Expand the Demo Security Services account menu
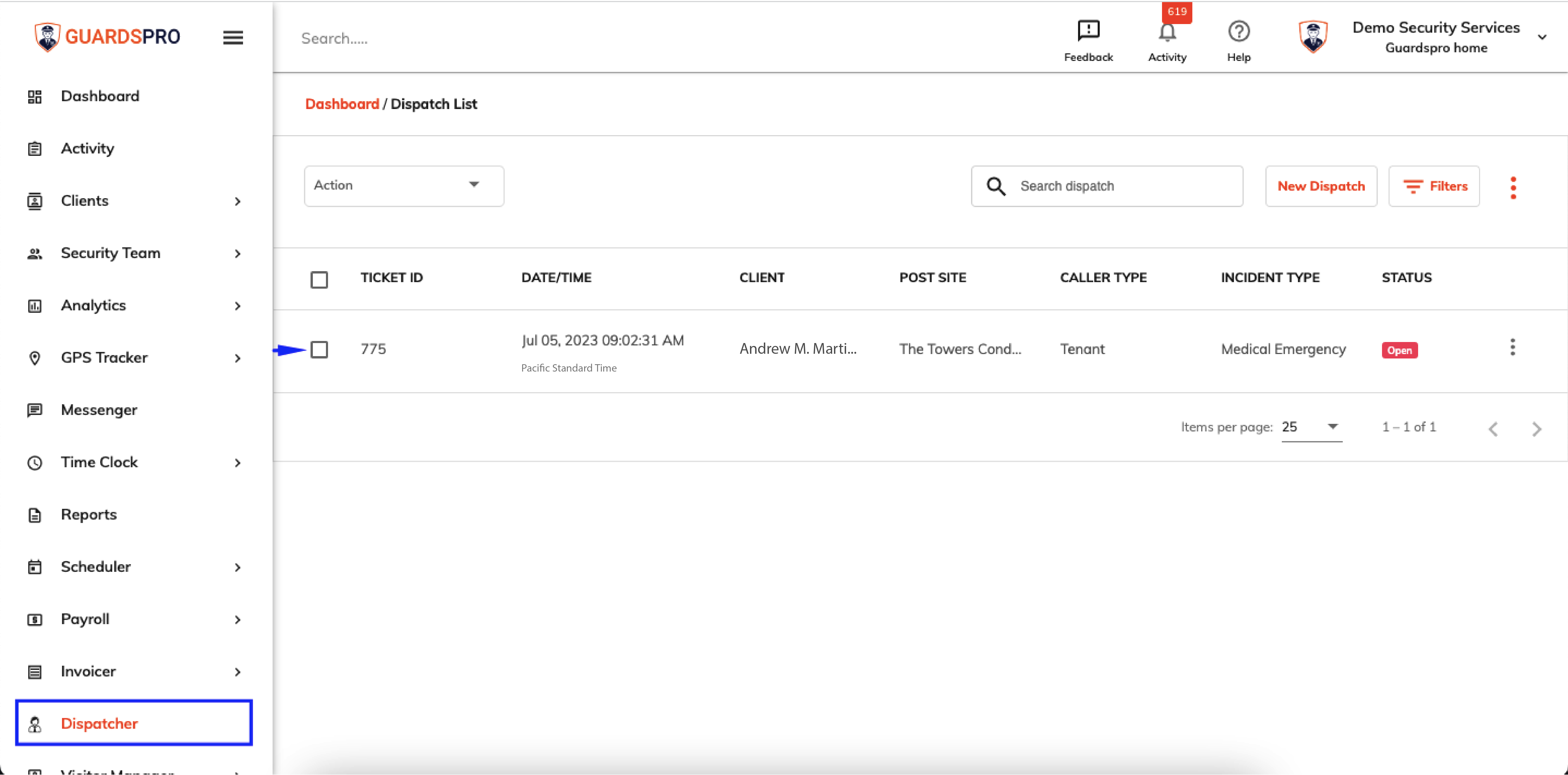The width and height of the screenshot is (1568, 775). [x=1542, y=37]
